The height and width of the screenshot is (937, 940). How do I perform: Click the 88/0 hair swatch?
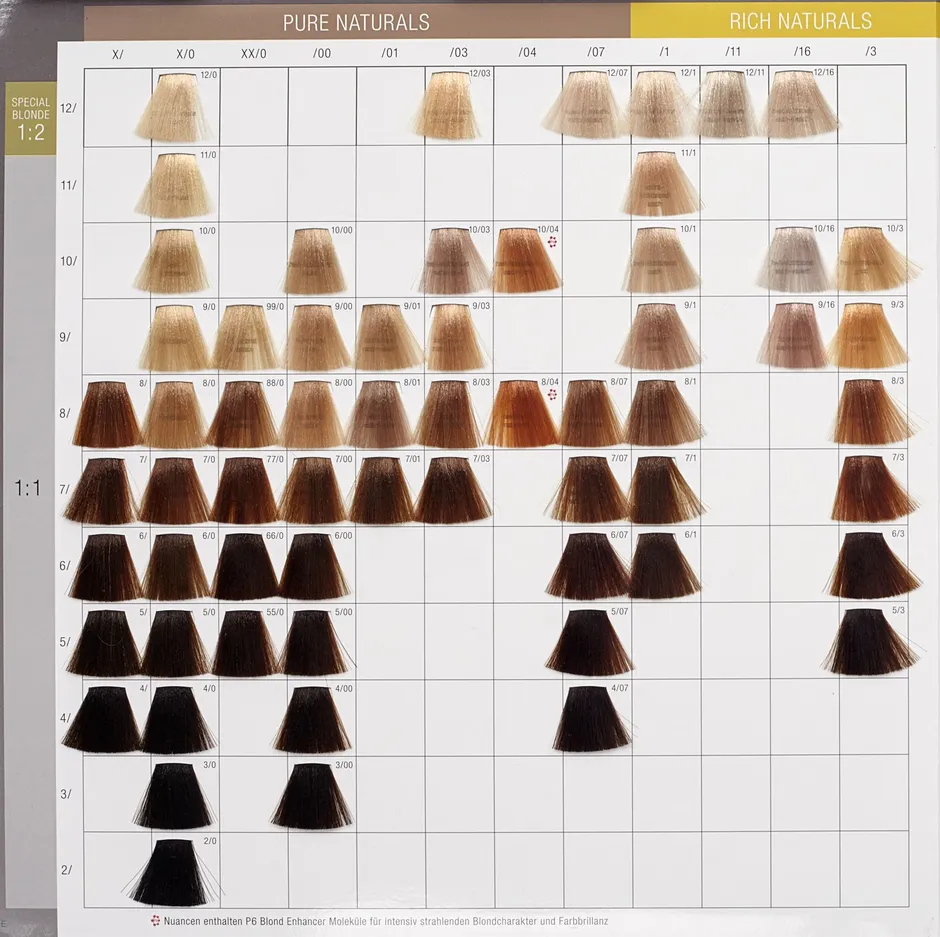click(245, 414)
